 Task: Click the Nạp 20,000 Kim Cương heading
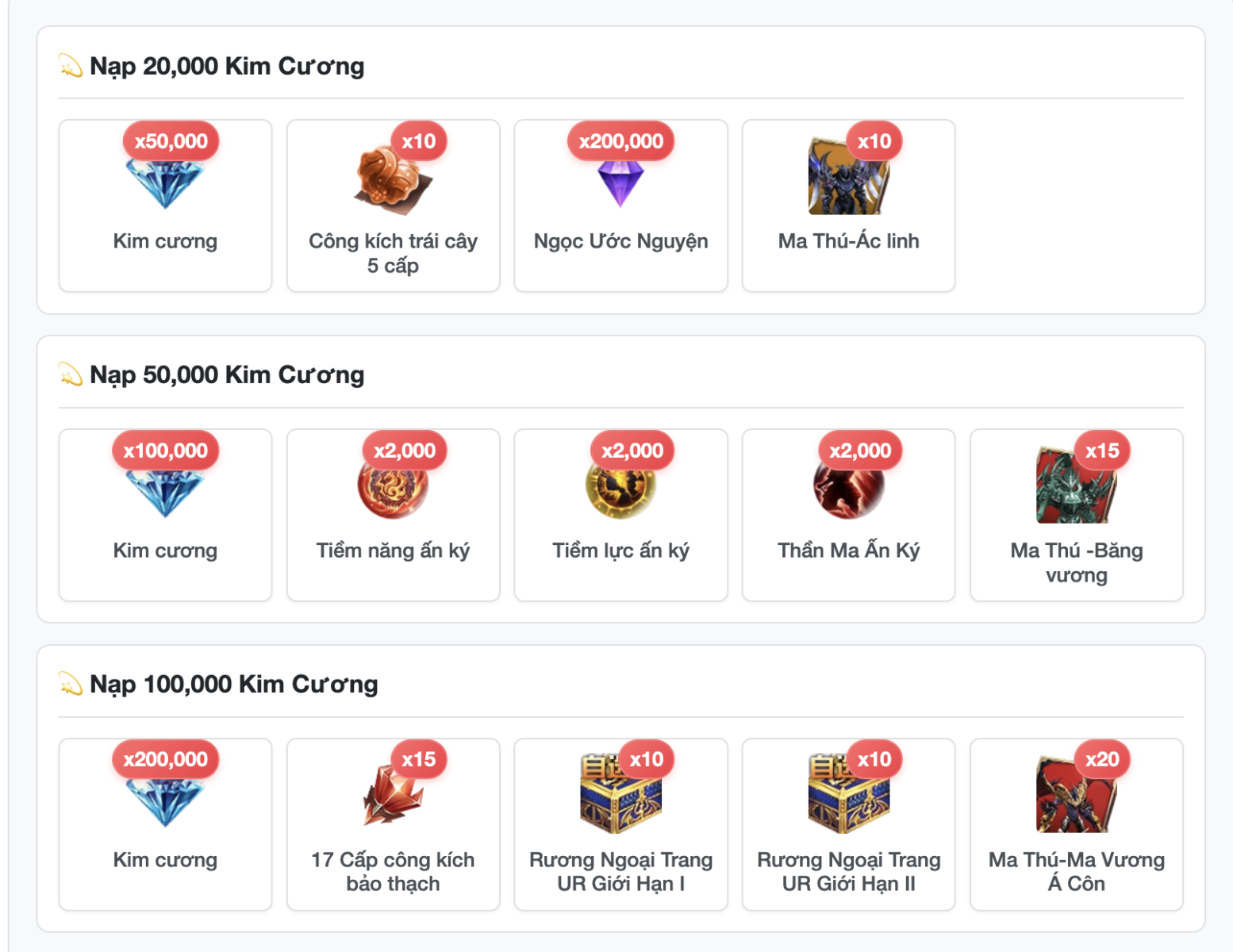[x=227, y=66]
